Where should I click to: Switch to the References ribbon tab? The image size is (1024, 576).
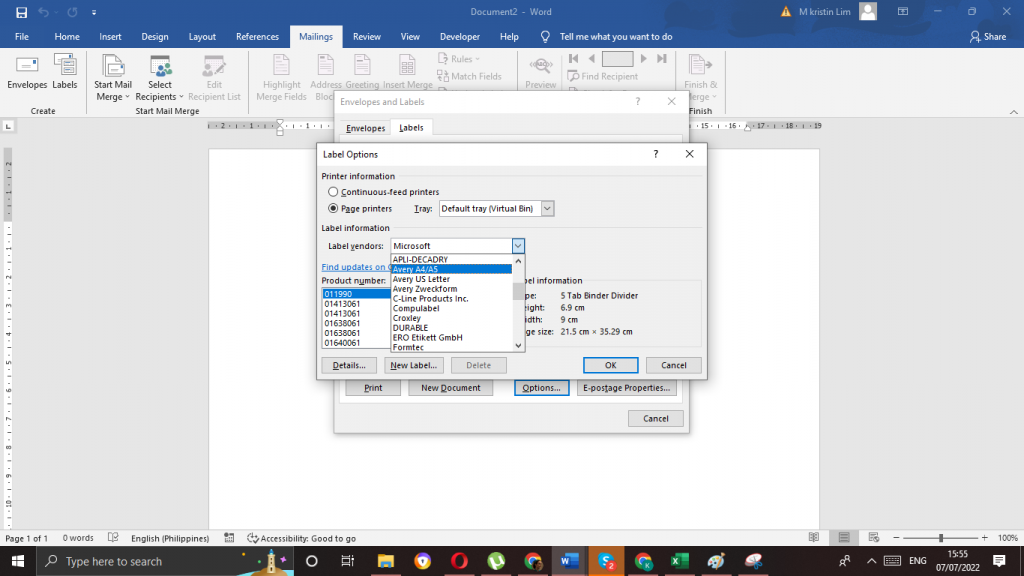click(257, 37)
